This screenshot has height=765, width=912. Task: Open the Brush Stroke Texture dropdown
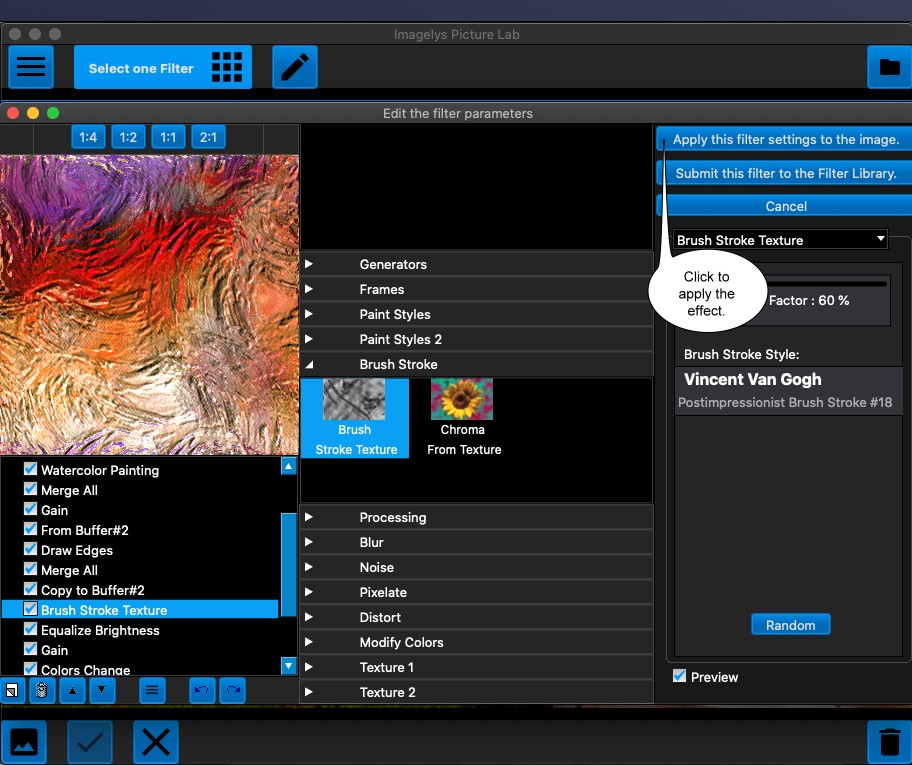coord(780,240)
